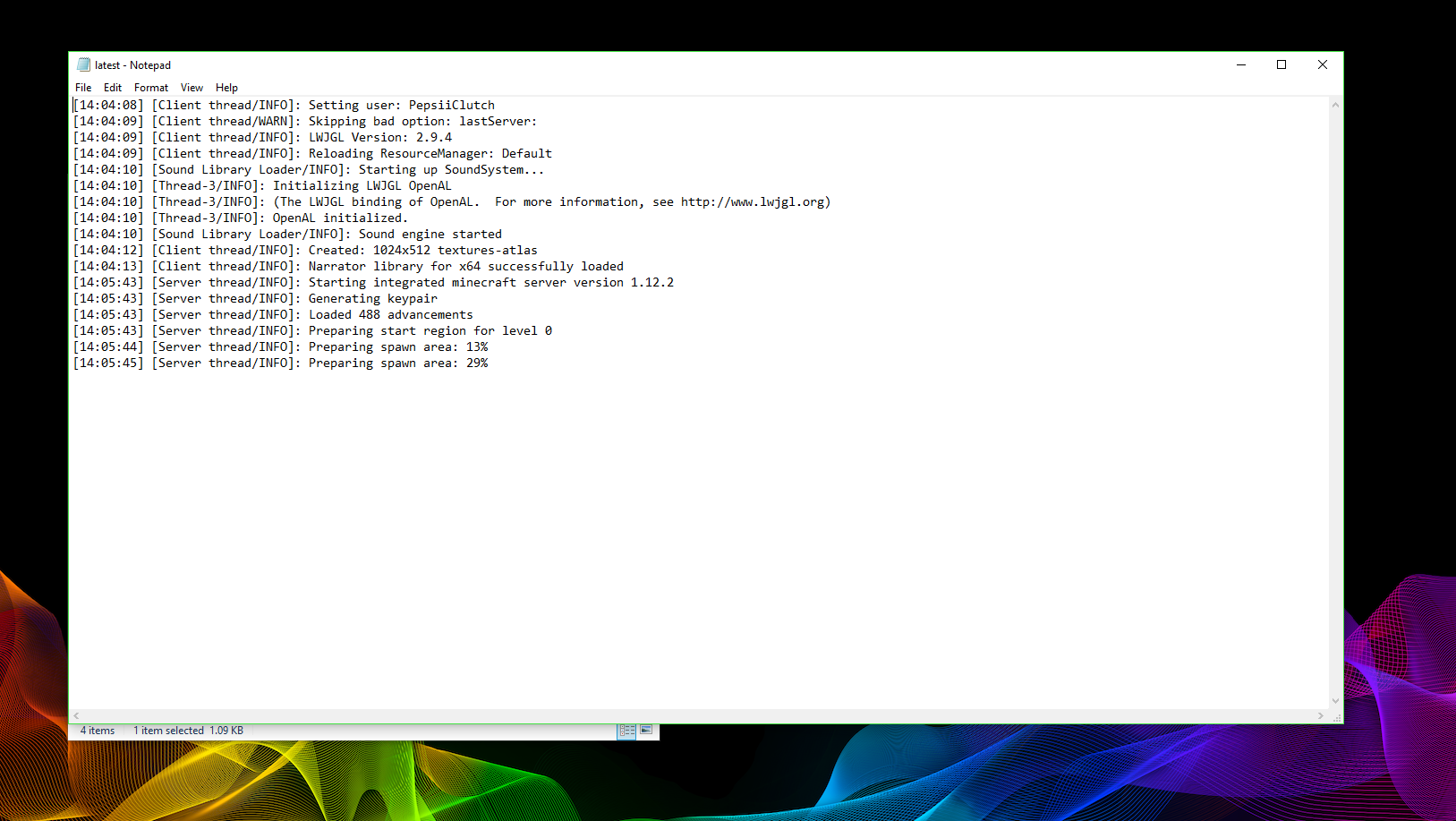Open the File menu
This screenshot has width=1456, height=821.
83,88
